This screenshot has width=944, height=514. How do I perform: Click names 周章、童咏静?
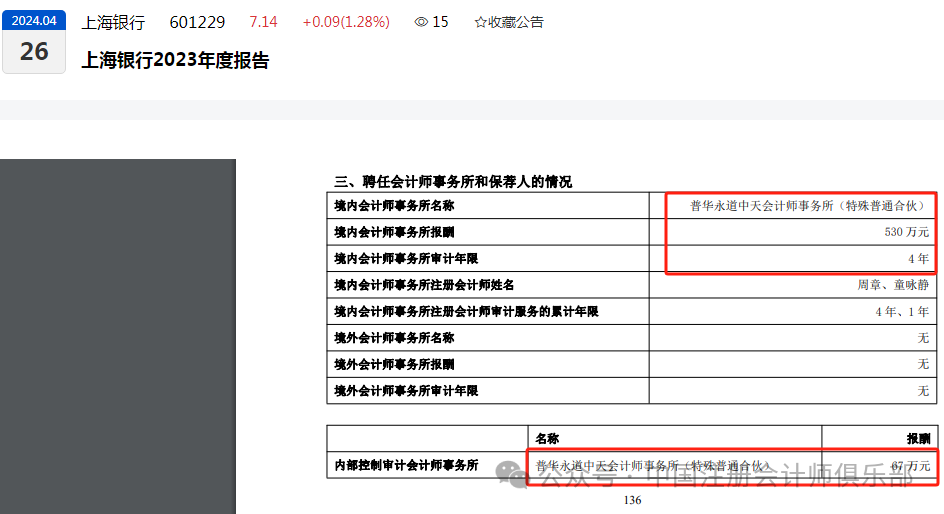tap(893, 285)
